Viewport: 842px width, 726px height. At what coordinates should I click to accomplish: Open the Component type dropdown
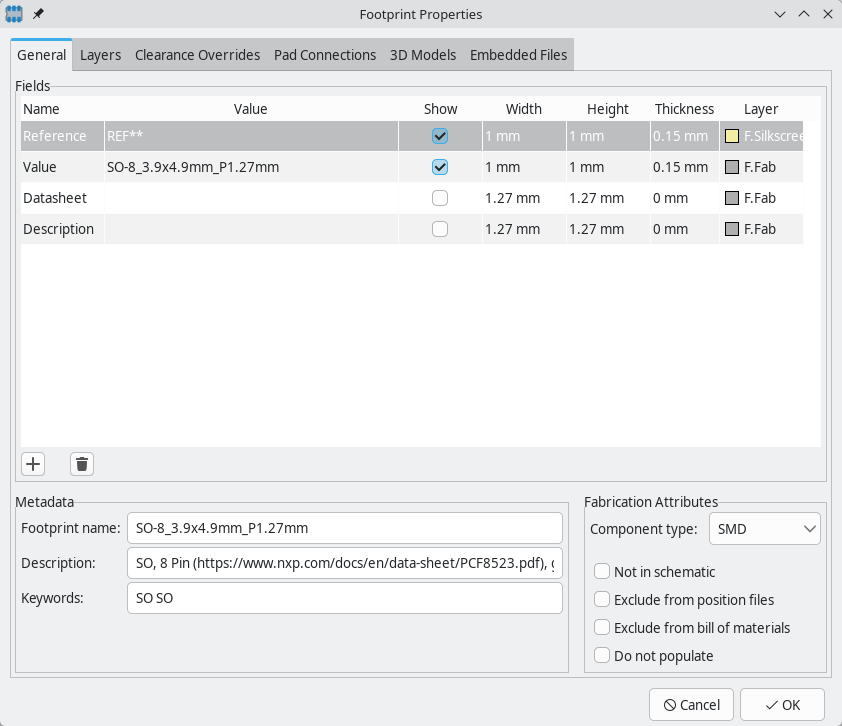764,528
